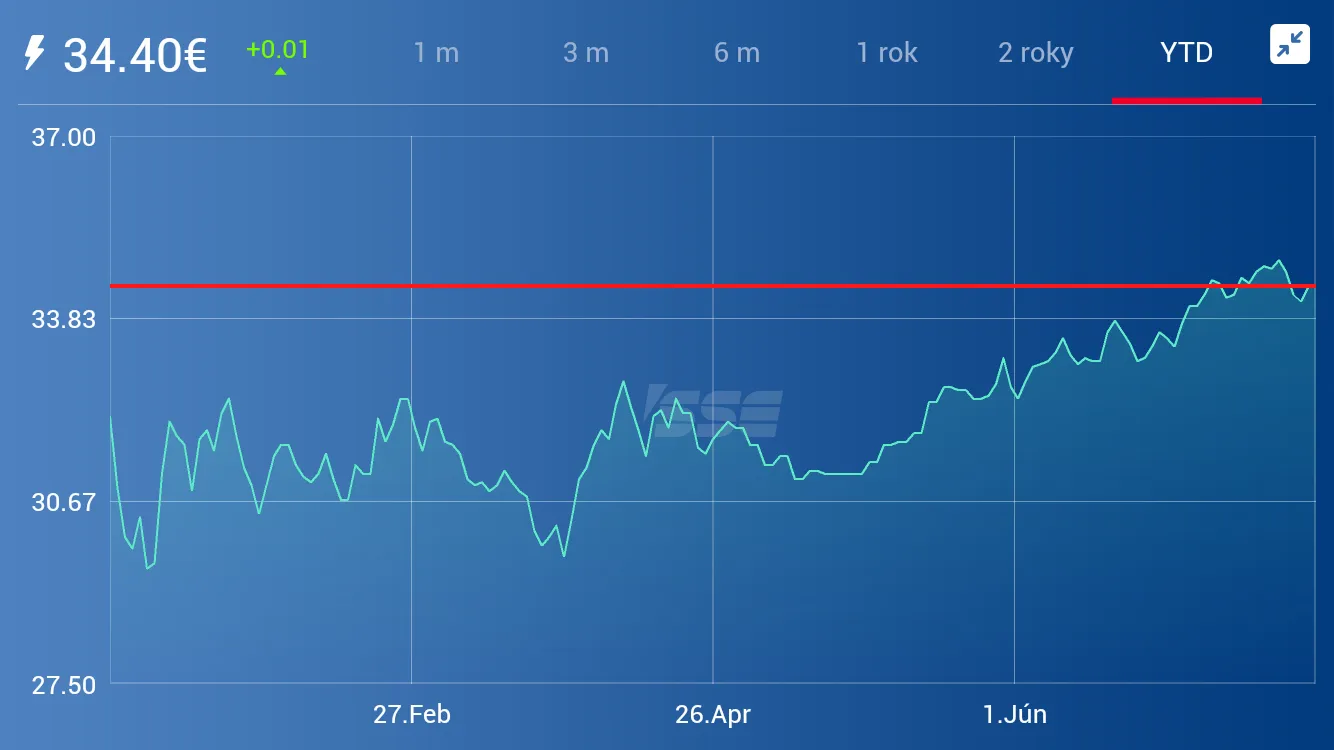Viewport: 1334px width, 750px height.
Task: Select the 1 m time range tab
Action: [436, 53]
